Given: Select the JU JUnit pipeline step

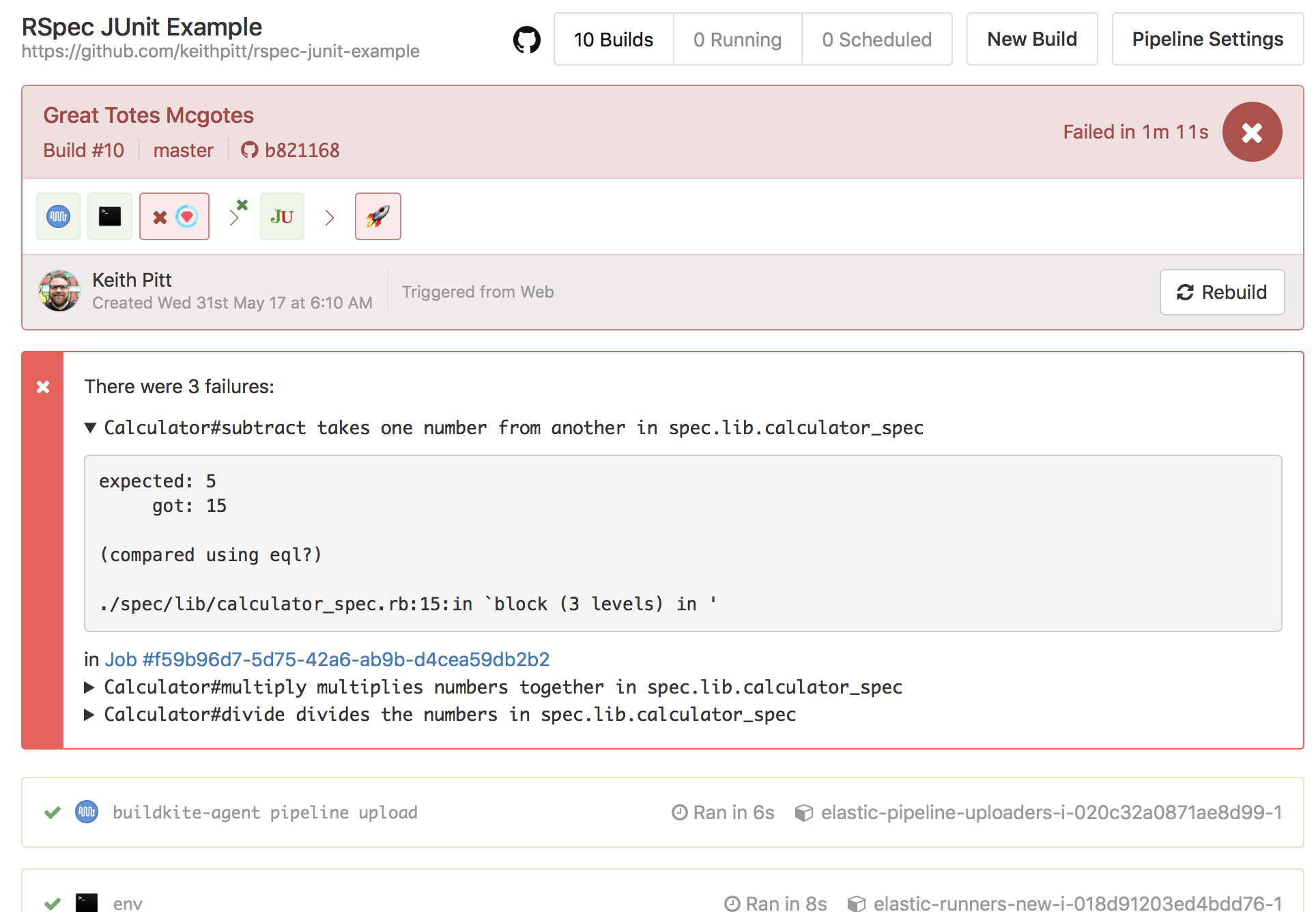Looking at the screenshot, I should [x=282, y=216].
